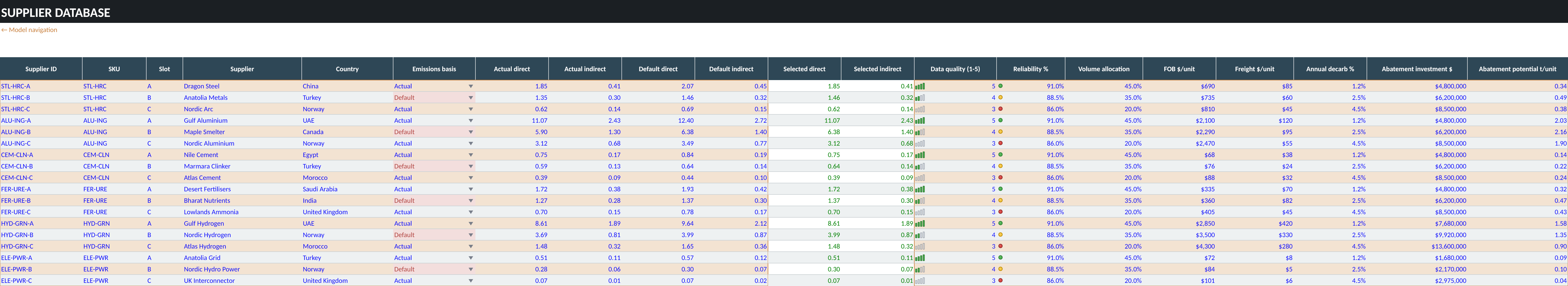This screenshot has width=1568, height=286.
Task: Click the green reliability dot for ALU-ING-A
Action: tap(1000, 120)
